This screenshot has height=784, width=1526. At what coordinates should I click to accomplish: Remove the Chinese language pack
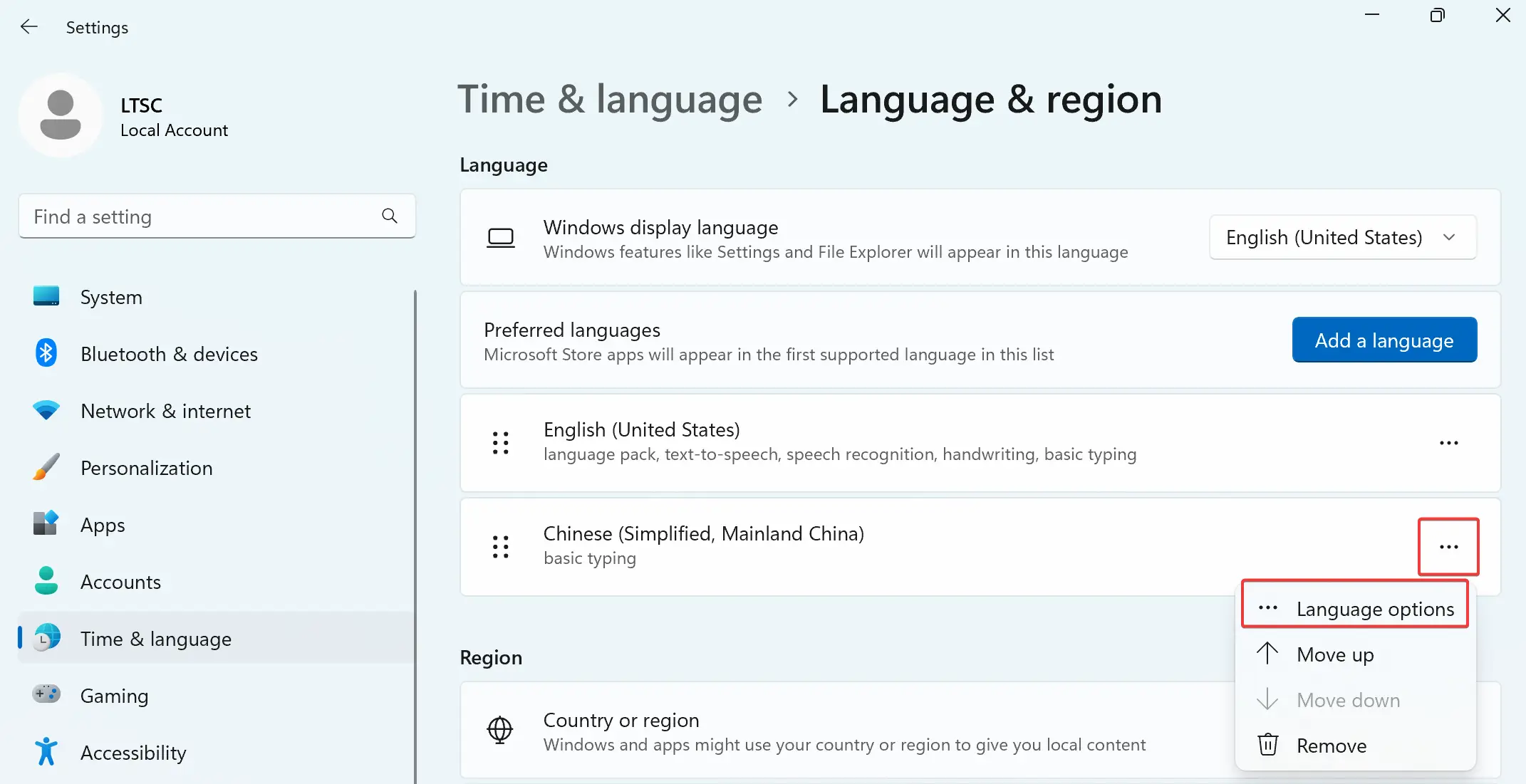point(1331,745)
